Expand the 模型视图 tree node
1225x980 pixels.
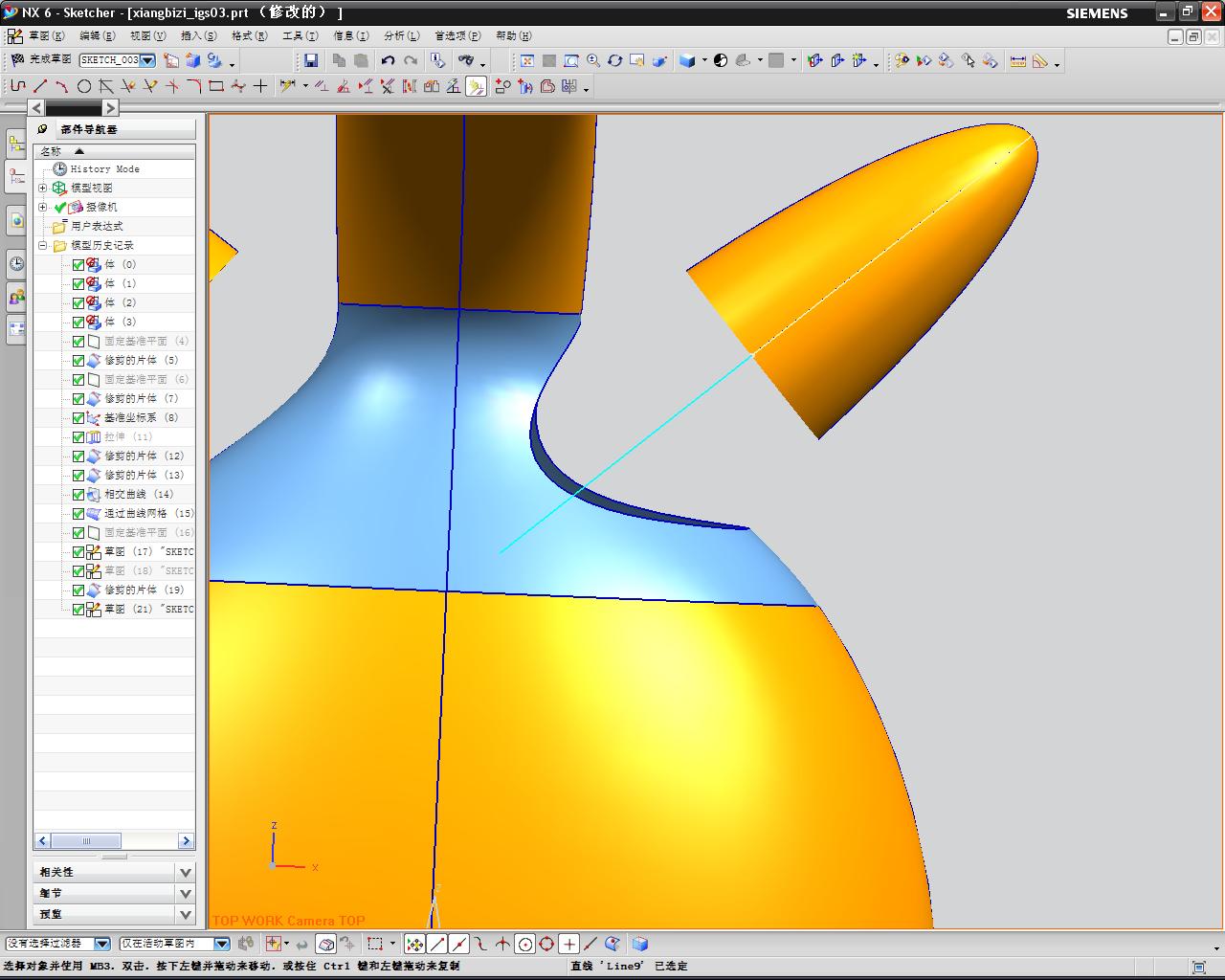[x=42, y=189]
